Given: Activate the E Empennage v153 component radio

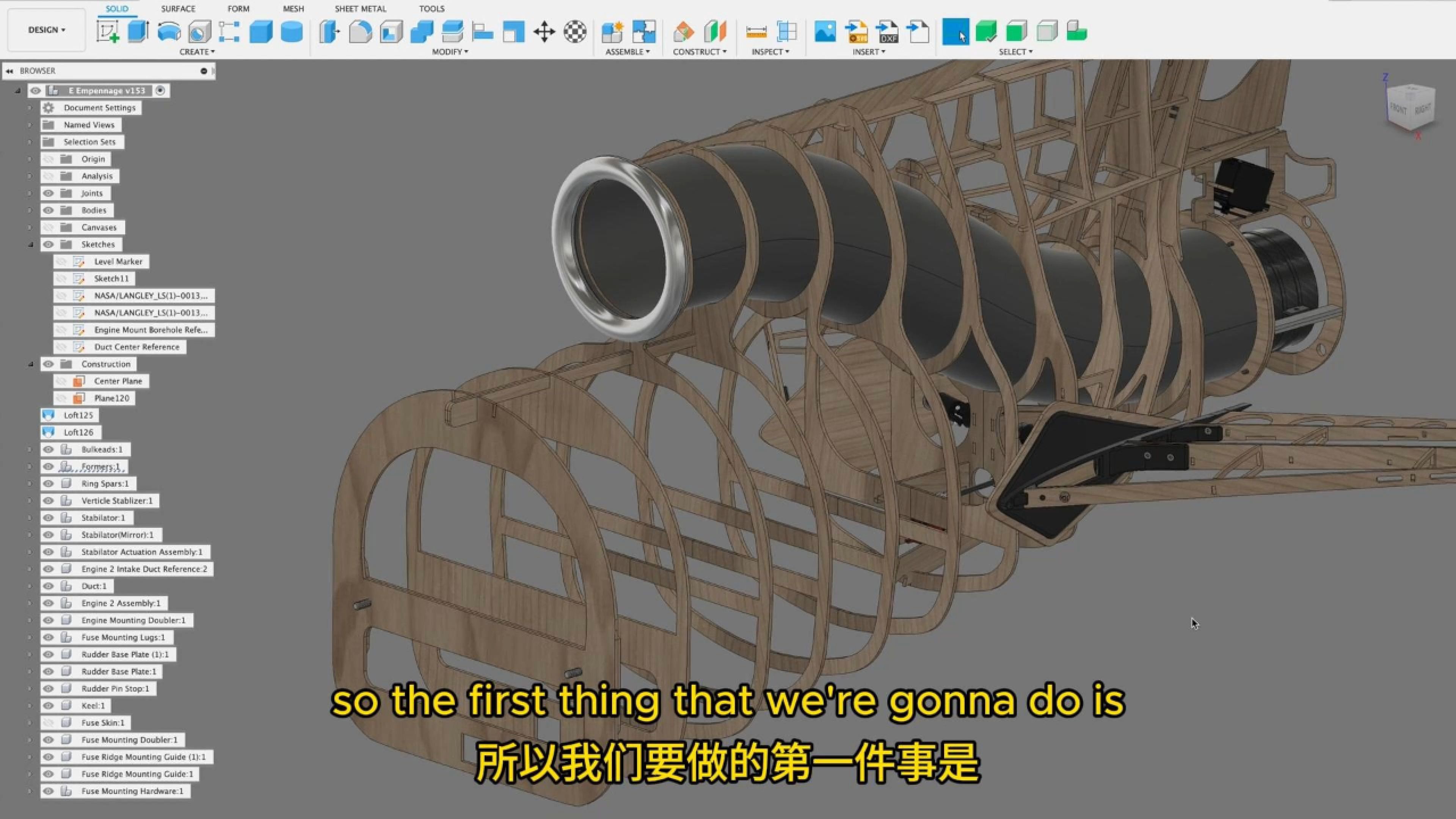Looking at the screenshot, I should click(x=160, y=91).
